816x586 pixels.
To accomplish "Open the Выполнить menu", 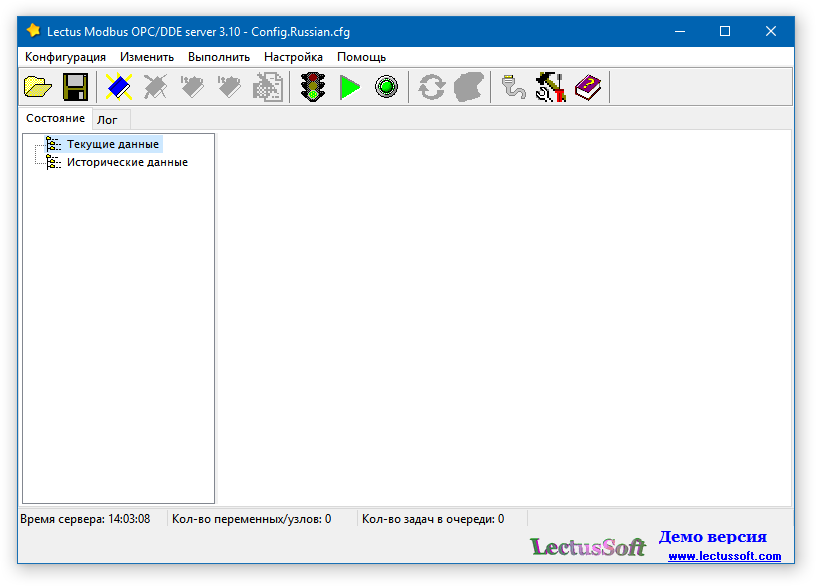I will coord(219,57).
